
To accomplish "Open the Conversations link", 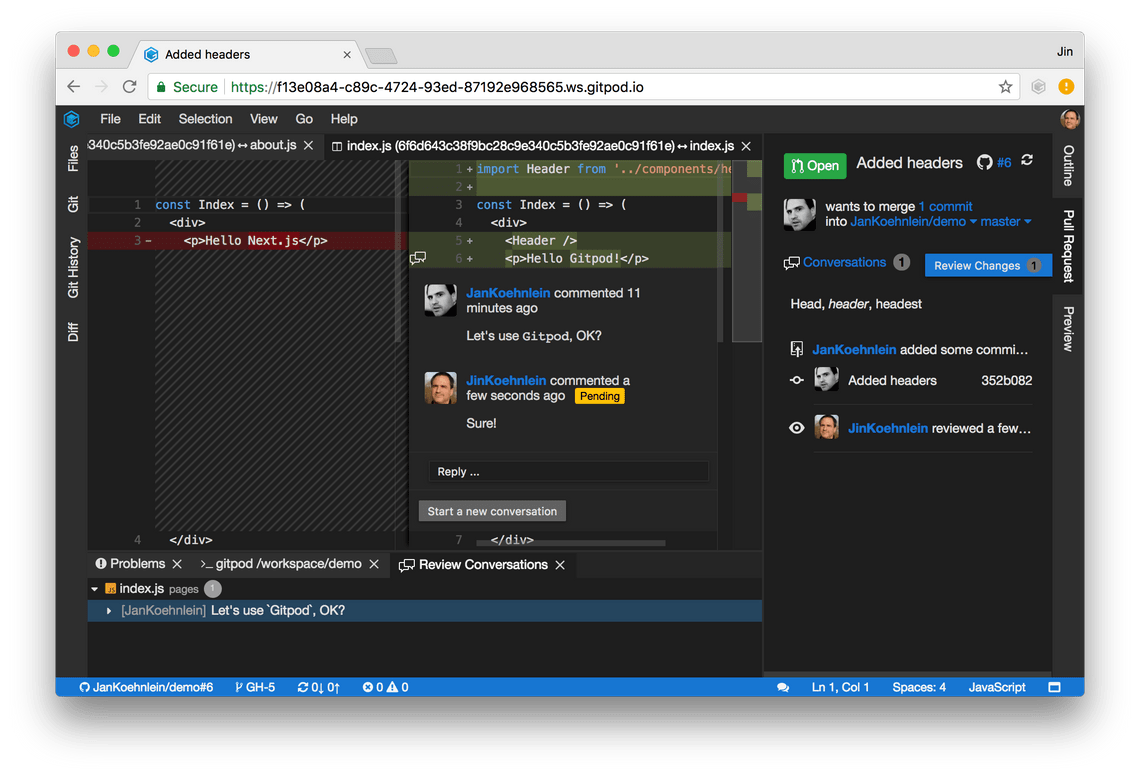I will pos(844,263).
